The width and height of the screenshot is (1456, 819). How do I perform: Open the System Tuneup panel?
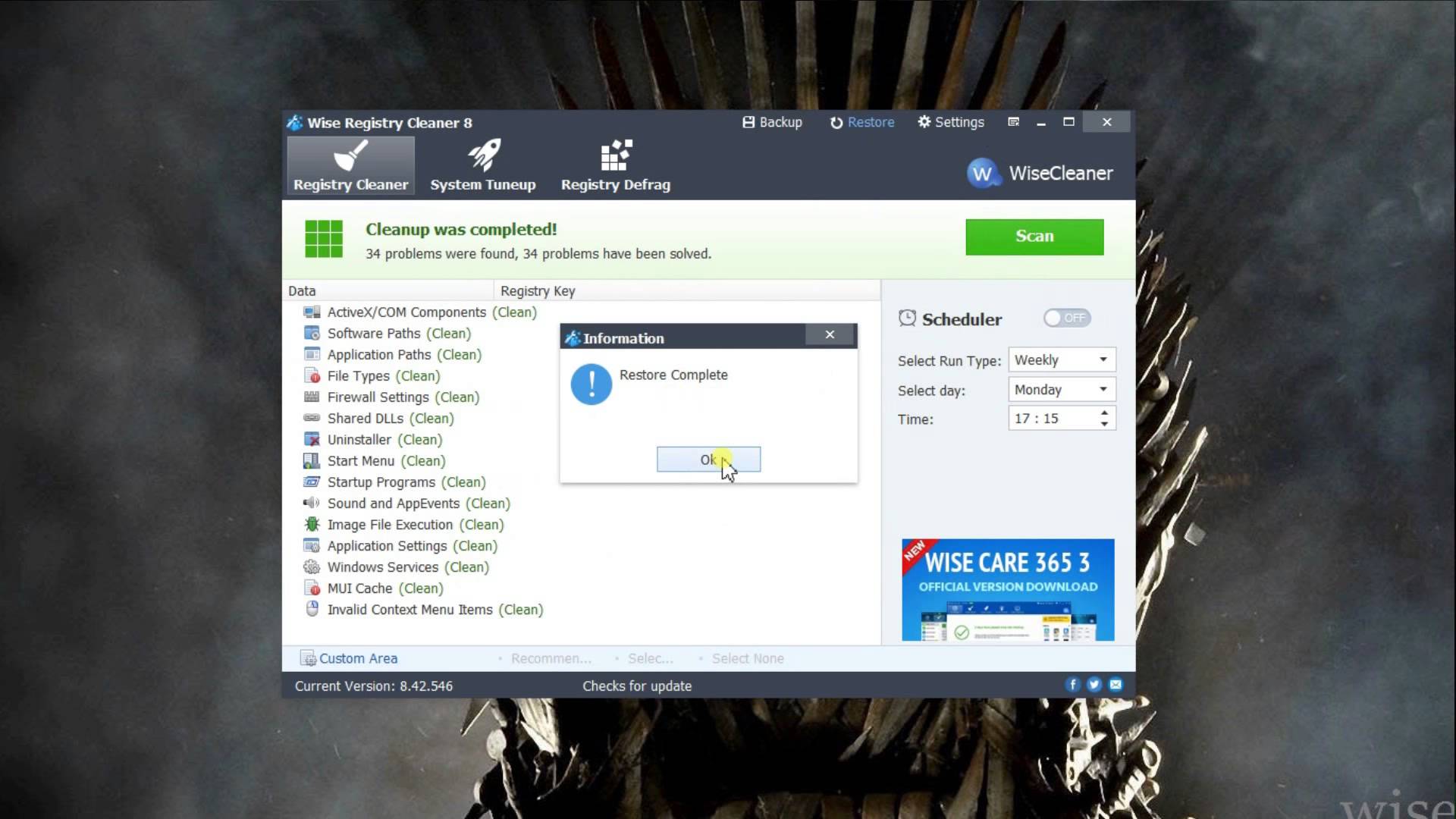pos(483,165)
